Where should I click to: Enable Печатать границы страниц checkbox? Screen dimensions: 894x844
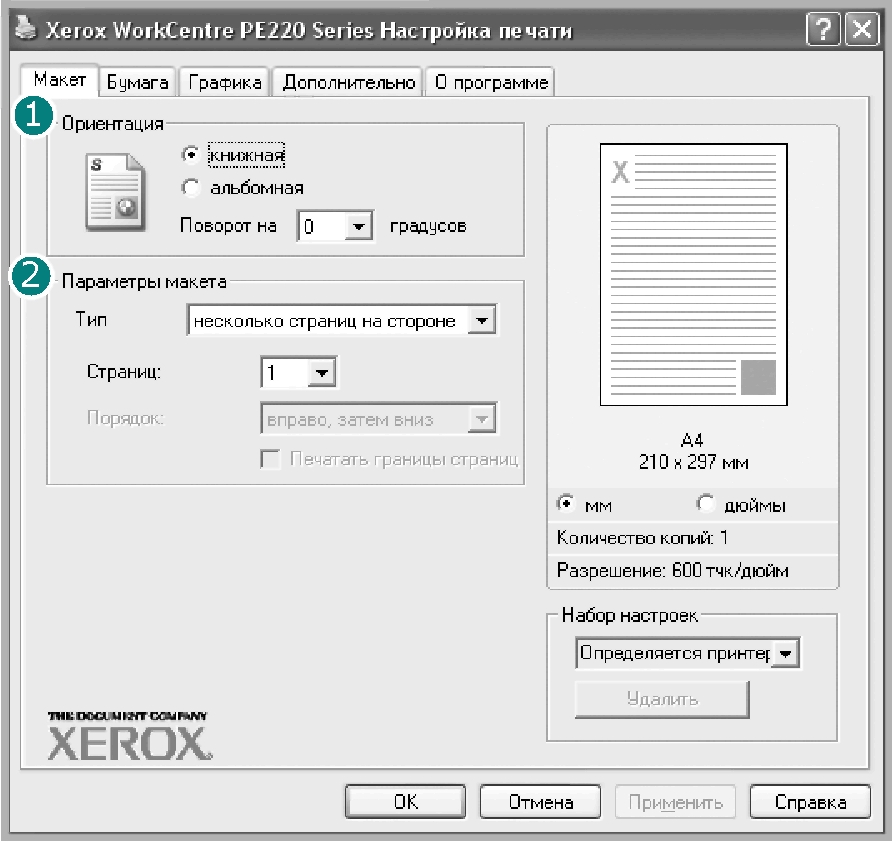coord(270,459)
